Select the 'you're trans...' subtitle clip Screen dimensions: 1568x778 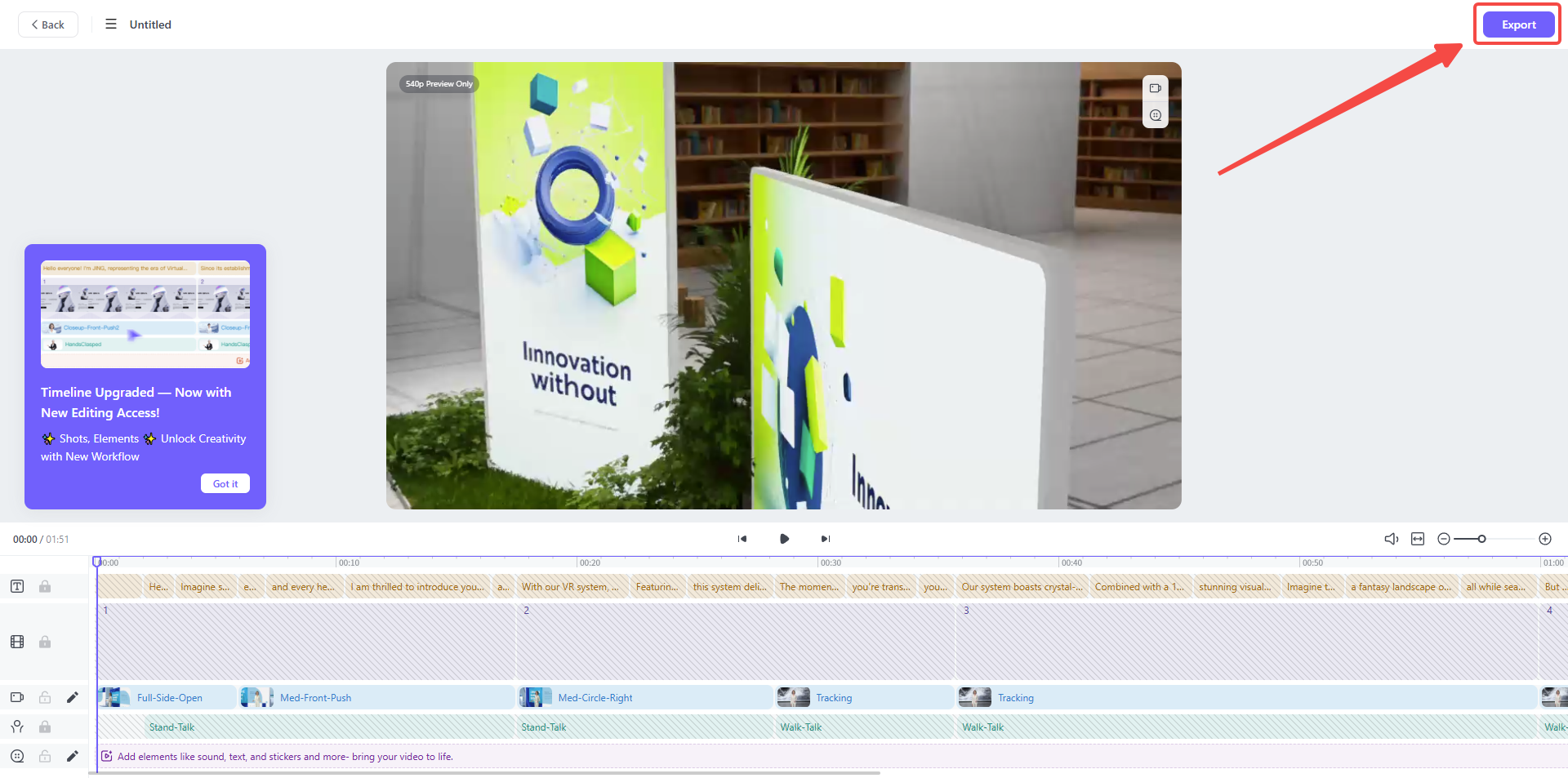click(x=881, y=586)
